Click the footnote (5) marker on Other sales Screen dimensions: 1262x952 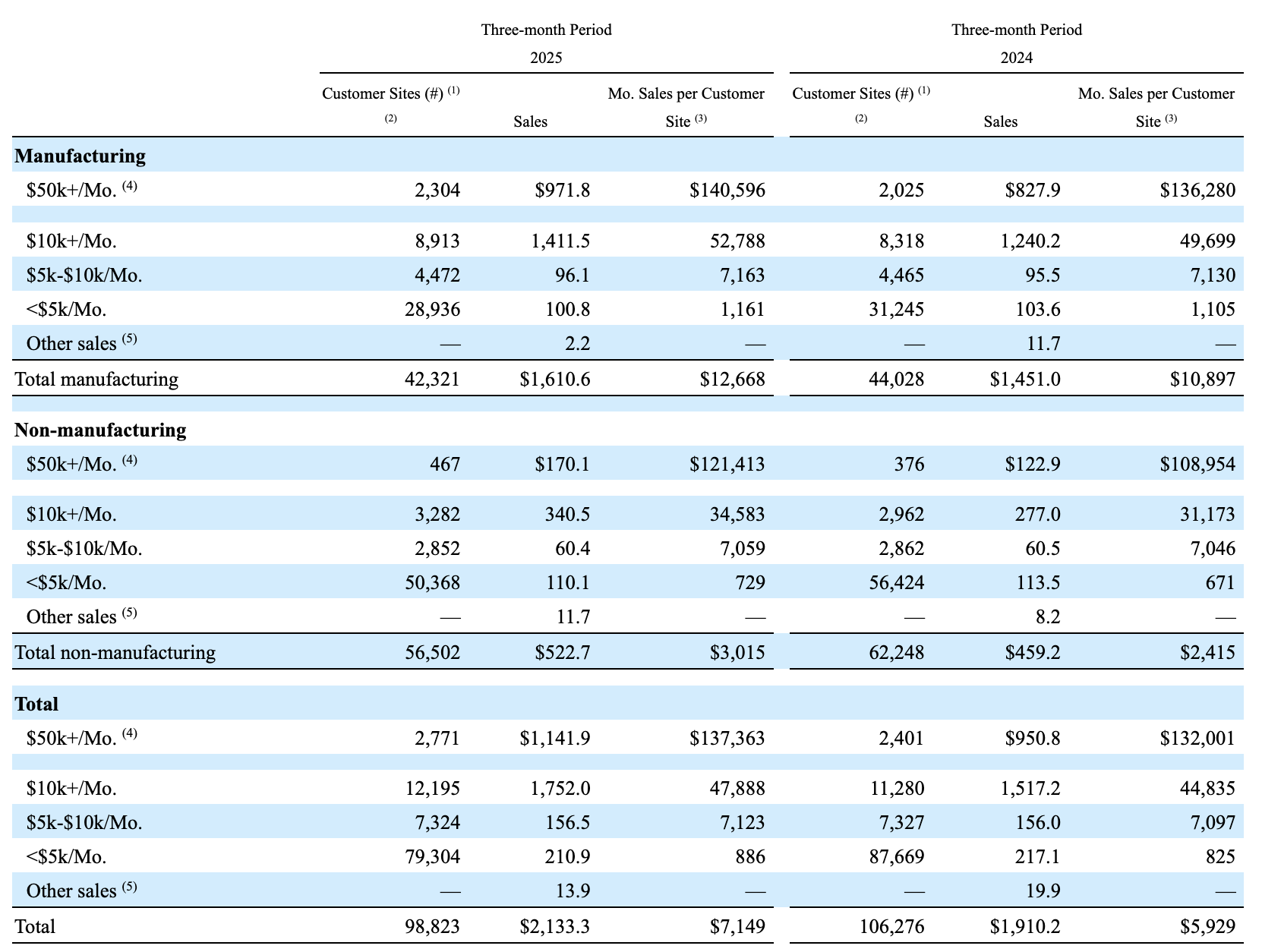128,339
